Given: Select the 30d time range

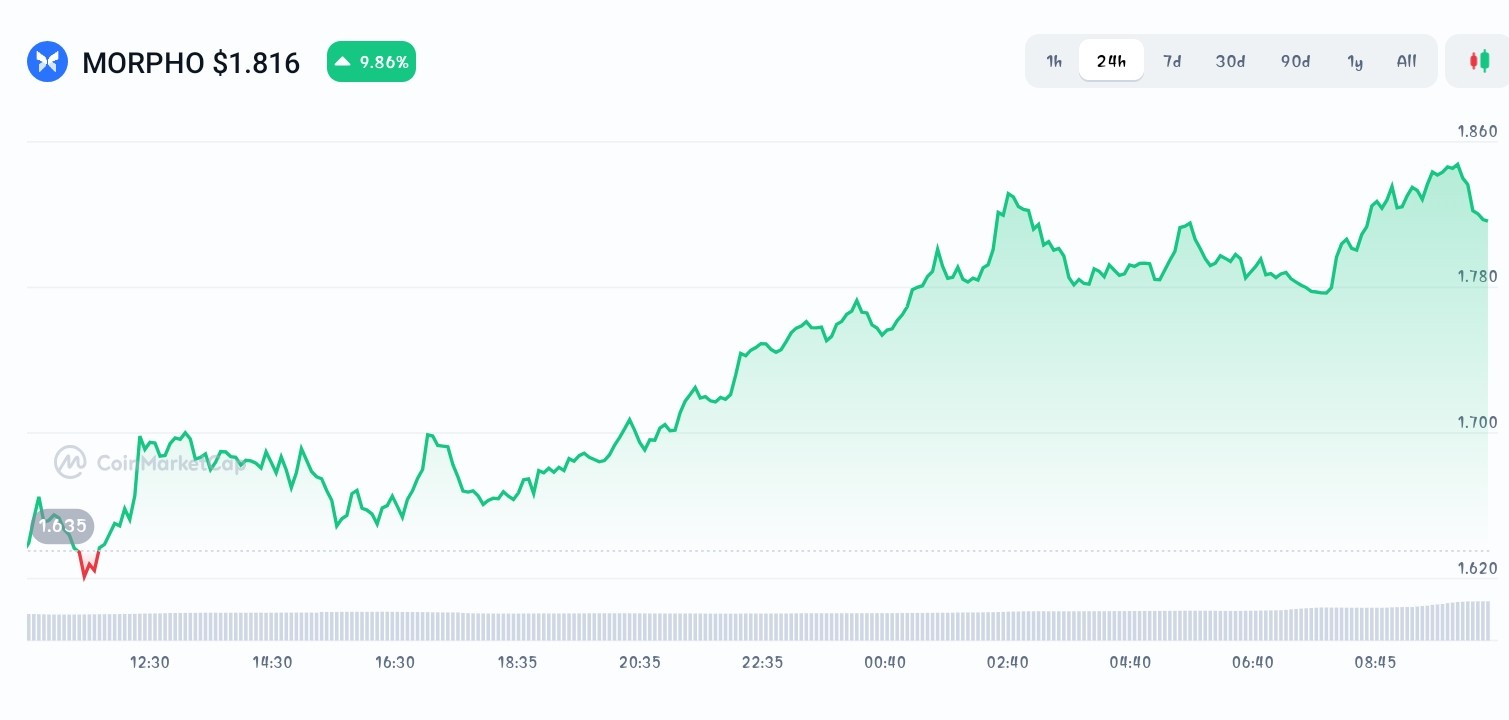Looking at the screenshot, I should click(1230, 61).
